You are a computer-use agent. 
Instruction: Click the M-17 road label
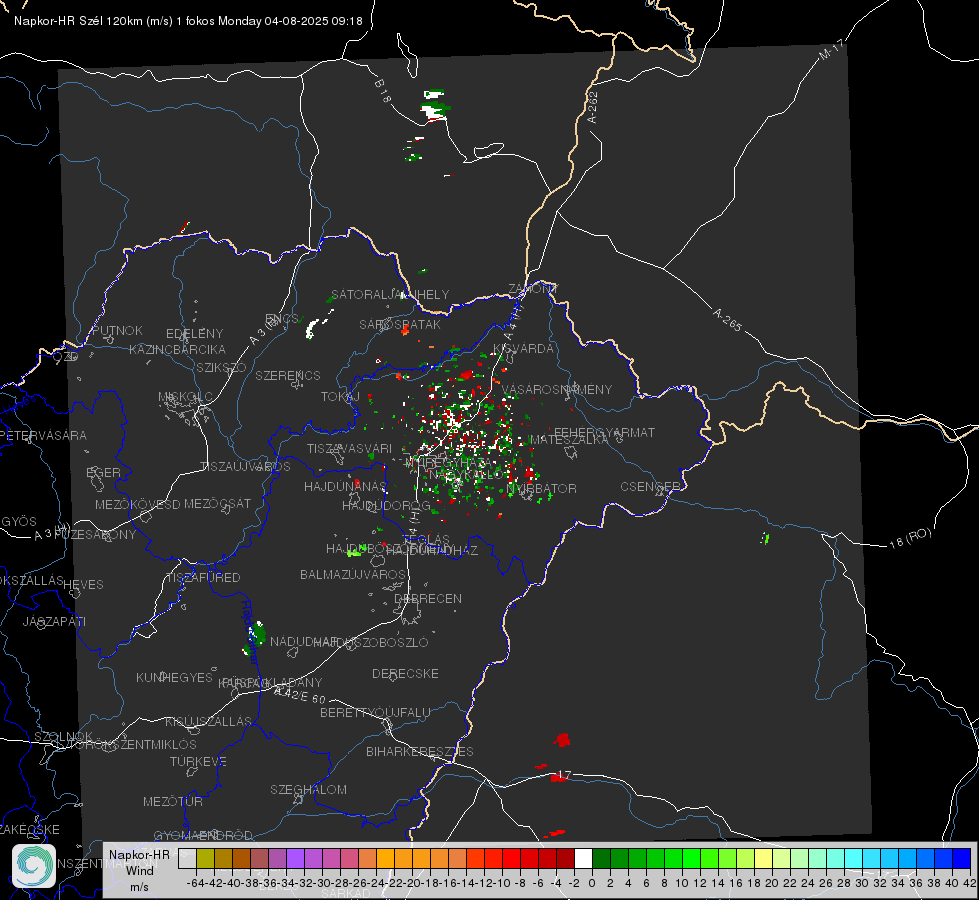[832, 50]
